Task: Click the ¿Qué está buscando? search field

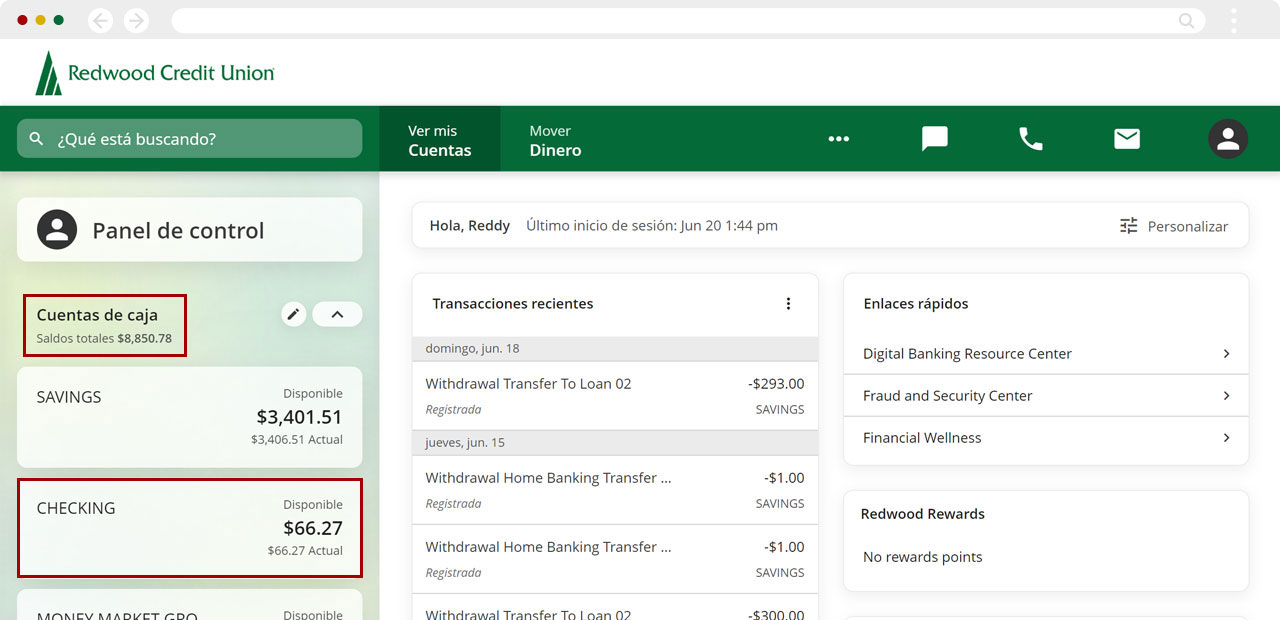Action: coord(190,139)
